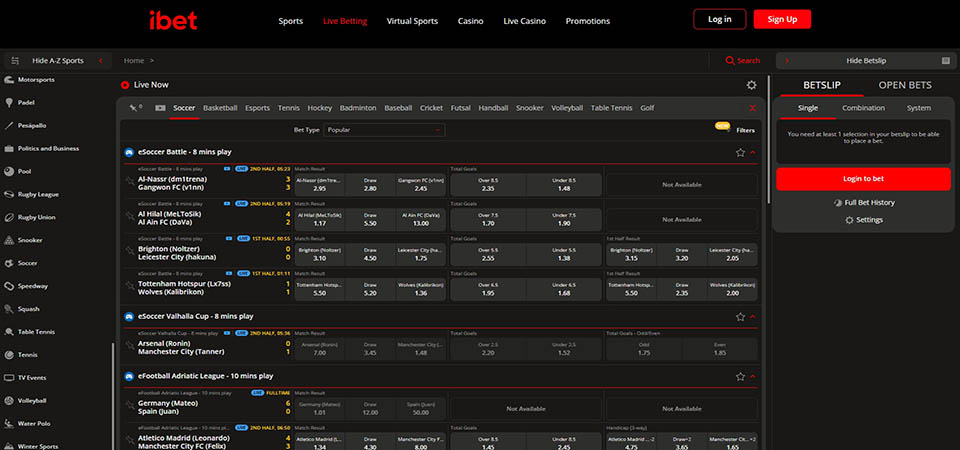960x450 pixels.
Task: Select the Rugby Union ball icon
Action: (x=9, y=217)
